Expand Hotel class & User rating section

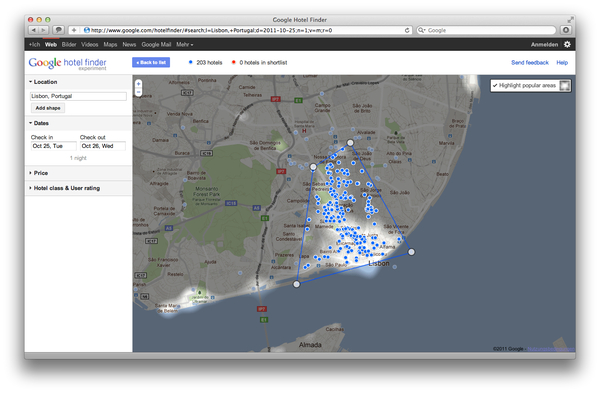point(64,188)
